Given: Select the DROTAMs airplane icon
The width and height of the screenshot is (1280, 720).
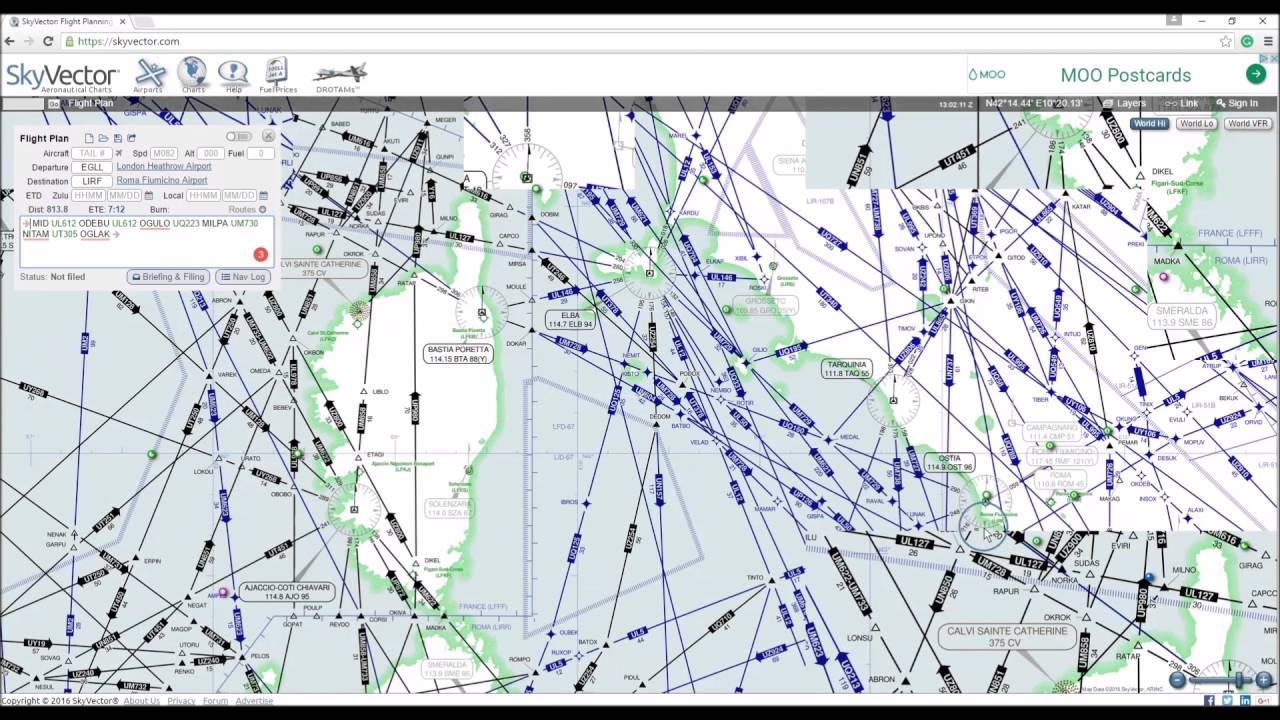Looking at the screenshot, I should [339, 72].
